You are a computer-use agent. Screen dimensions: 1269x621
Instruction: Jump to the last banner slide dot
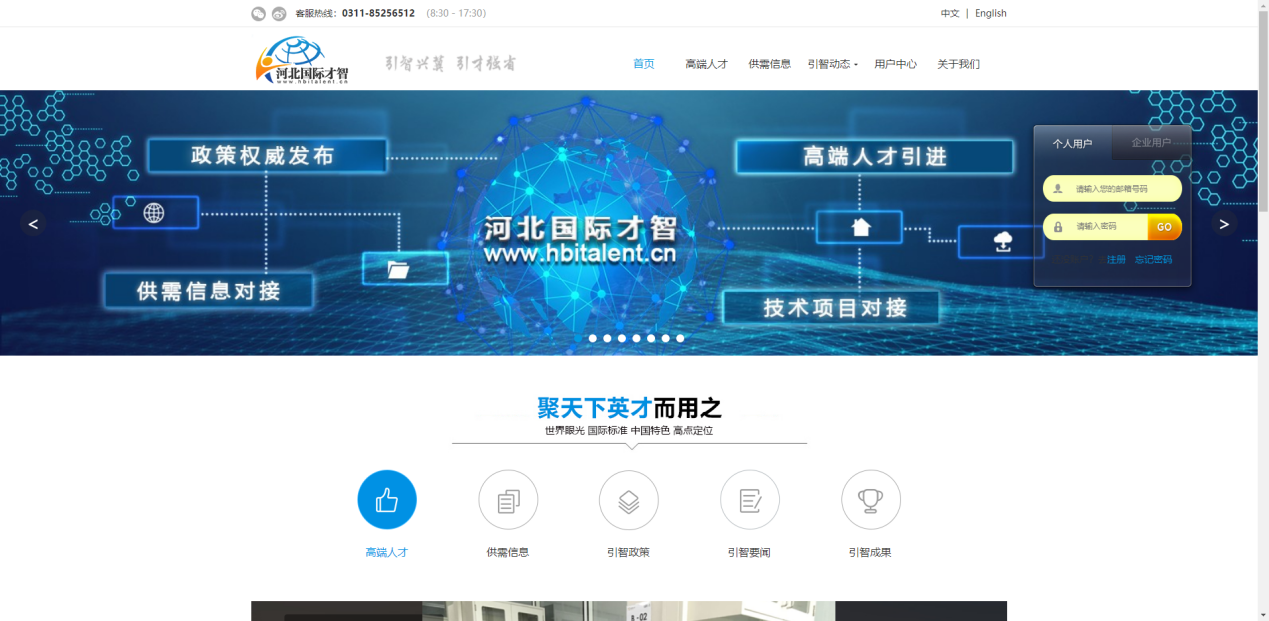pyautogui.click(x=680, y=338)
